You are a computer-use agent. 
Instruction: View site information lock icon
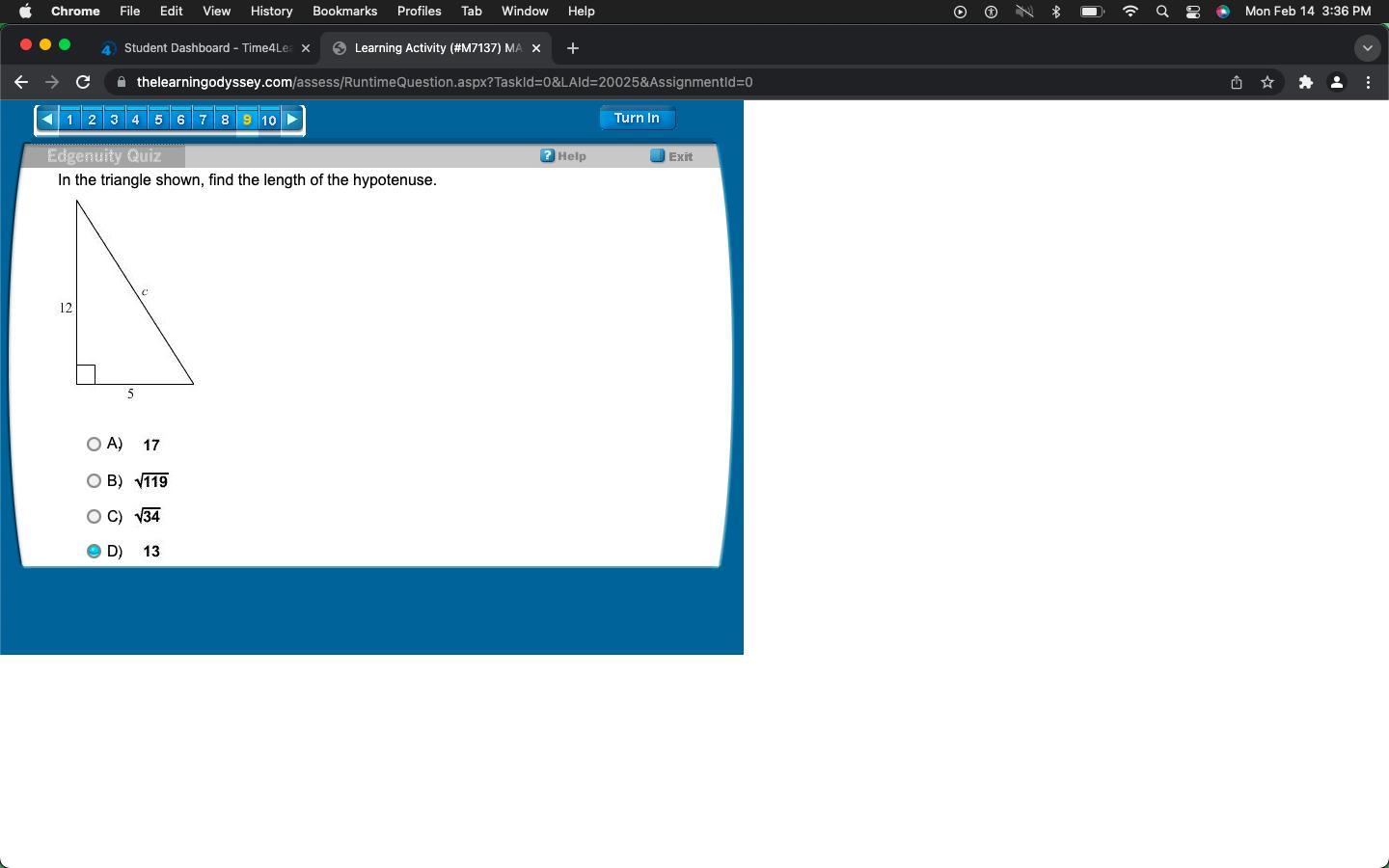pos(121,82)
